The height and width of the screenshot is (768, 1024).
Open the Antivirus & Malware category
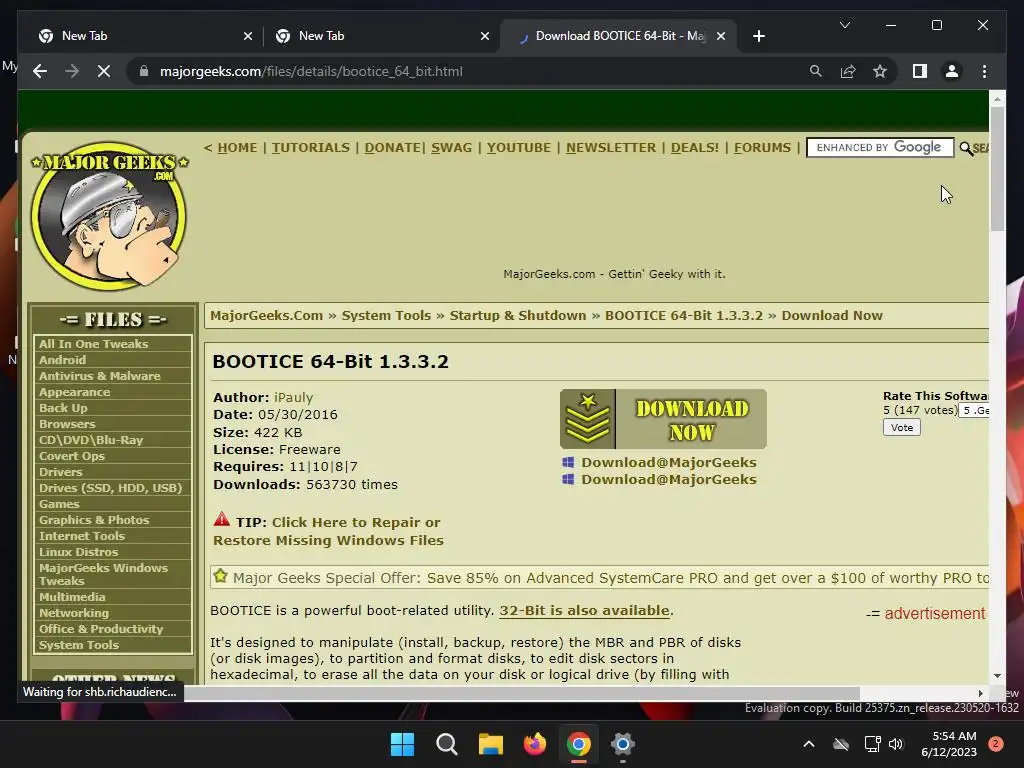(x=99, y=376)
